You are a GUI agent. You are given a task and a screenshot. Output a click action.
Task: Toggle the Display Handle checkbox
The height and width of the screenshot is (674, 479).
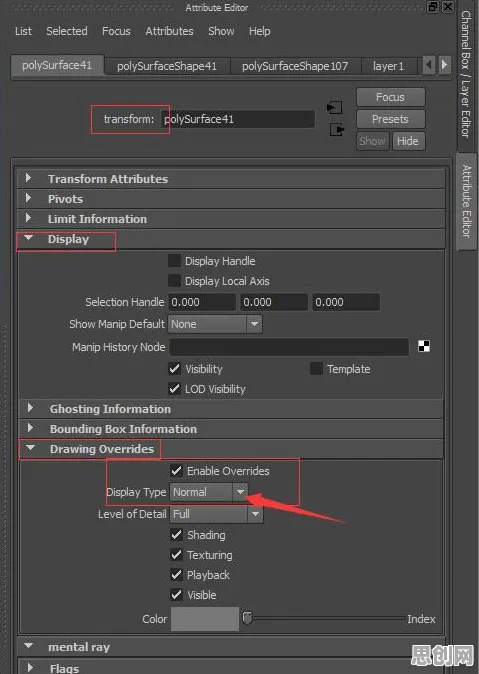[x=174, y=261]
